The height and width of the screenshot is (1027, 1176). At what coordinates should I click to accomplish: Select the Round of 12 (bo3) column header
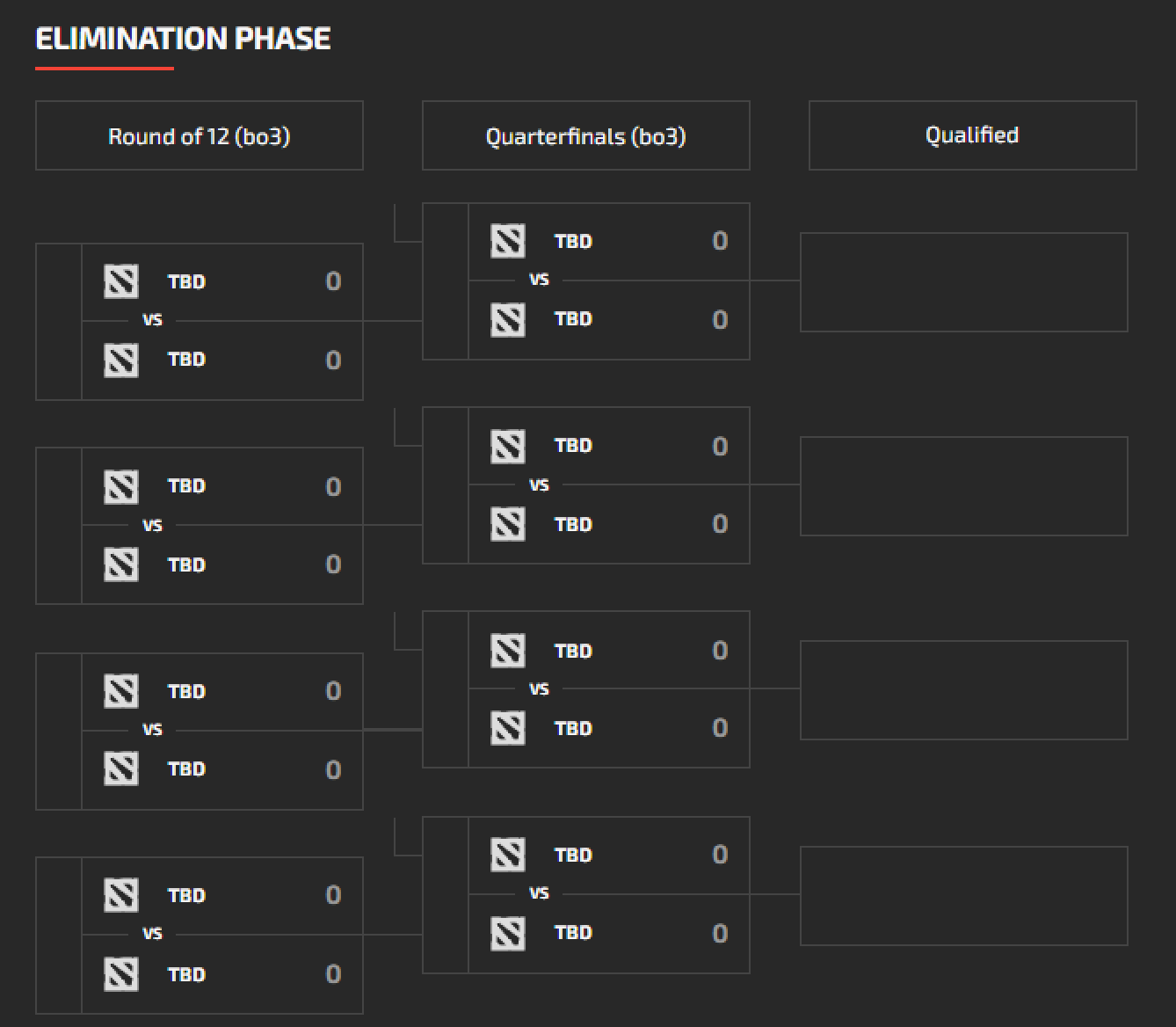click(200, 135)
